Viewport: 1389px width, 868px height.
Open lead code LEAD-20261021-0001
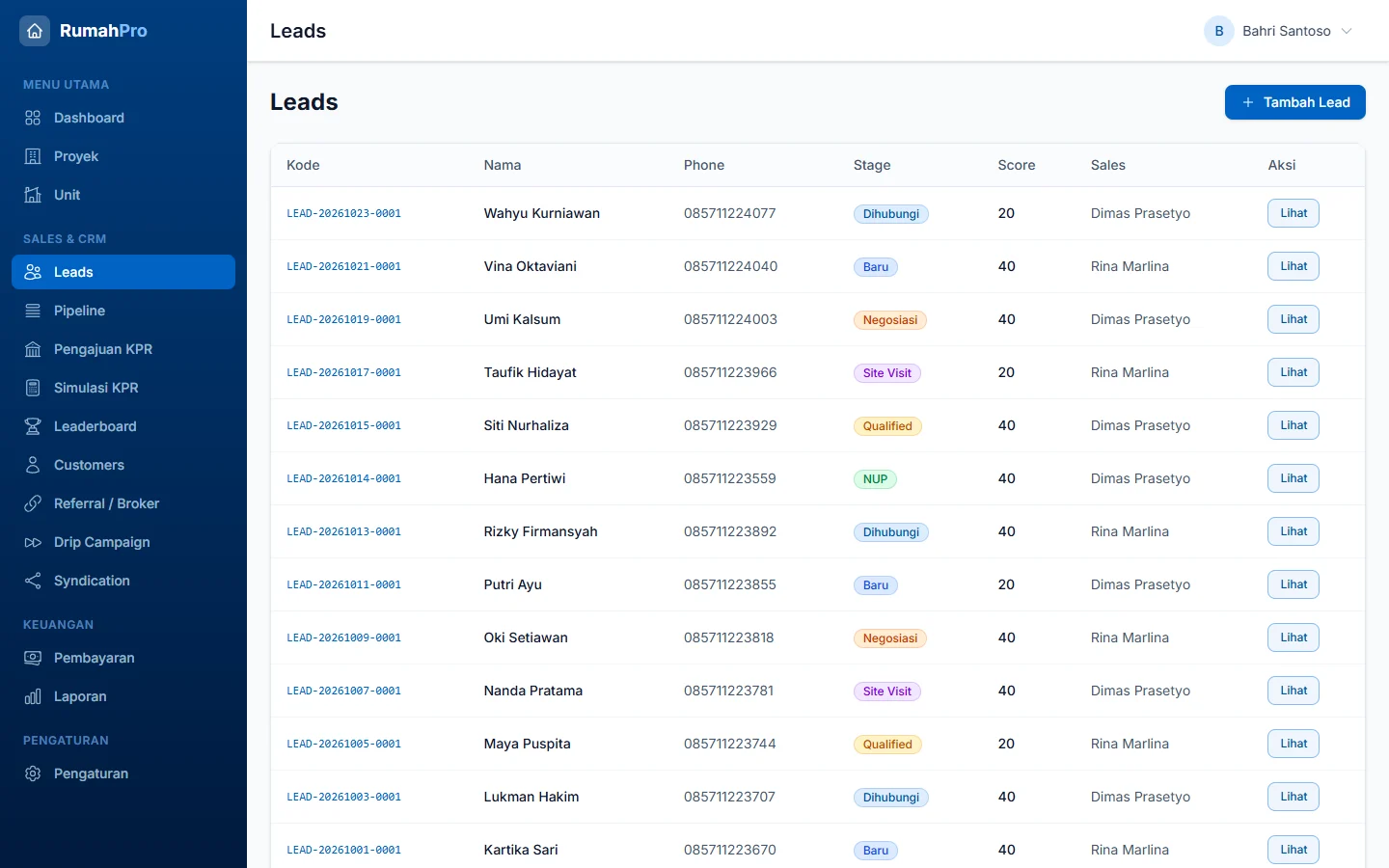coord(343,266)
